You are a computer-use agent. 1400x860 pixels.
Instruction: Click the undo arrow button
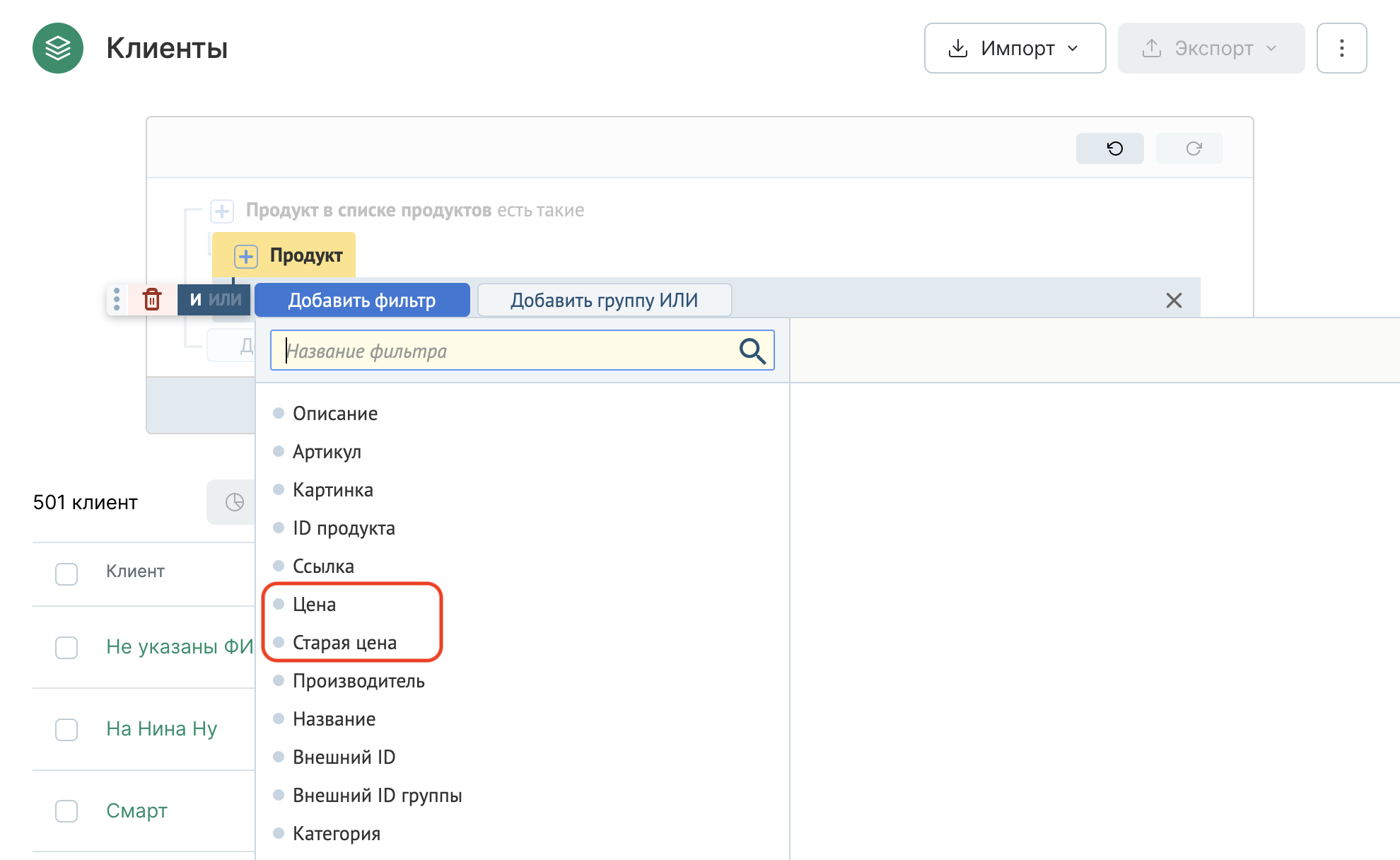click(x=1110, y=149)
